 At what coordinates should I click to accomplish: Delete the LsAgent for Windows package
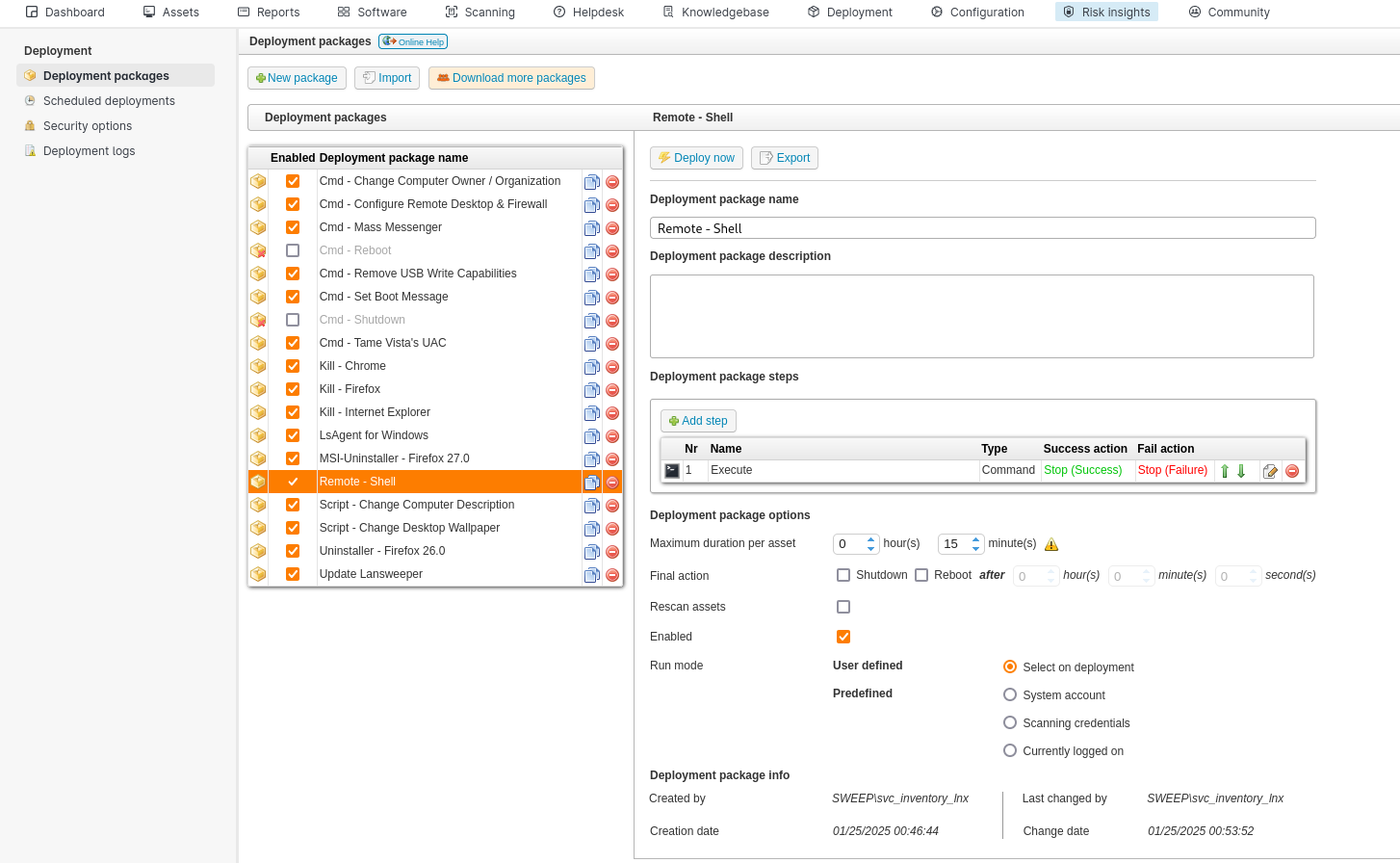click(612, 436)
